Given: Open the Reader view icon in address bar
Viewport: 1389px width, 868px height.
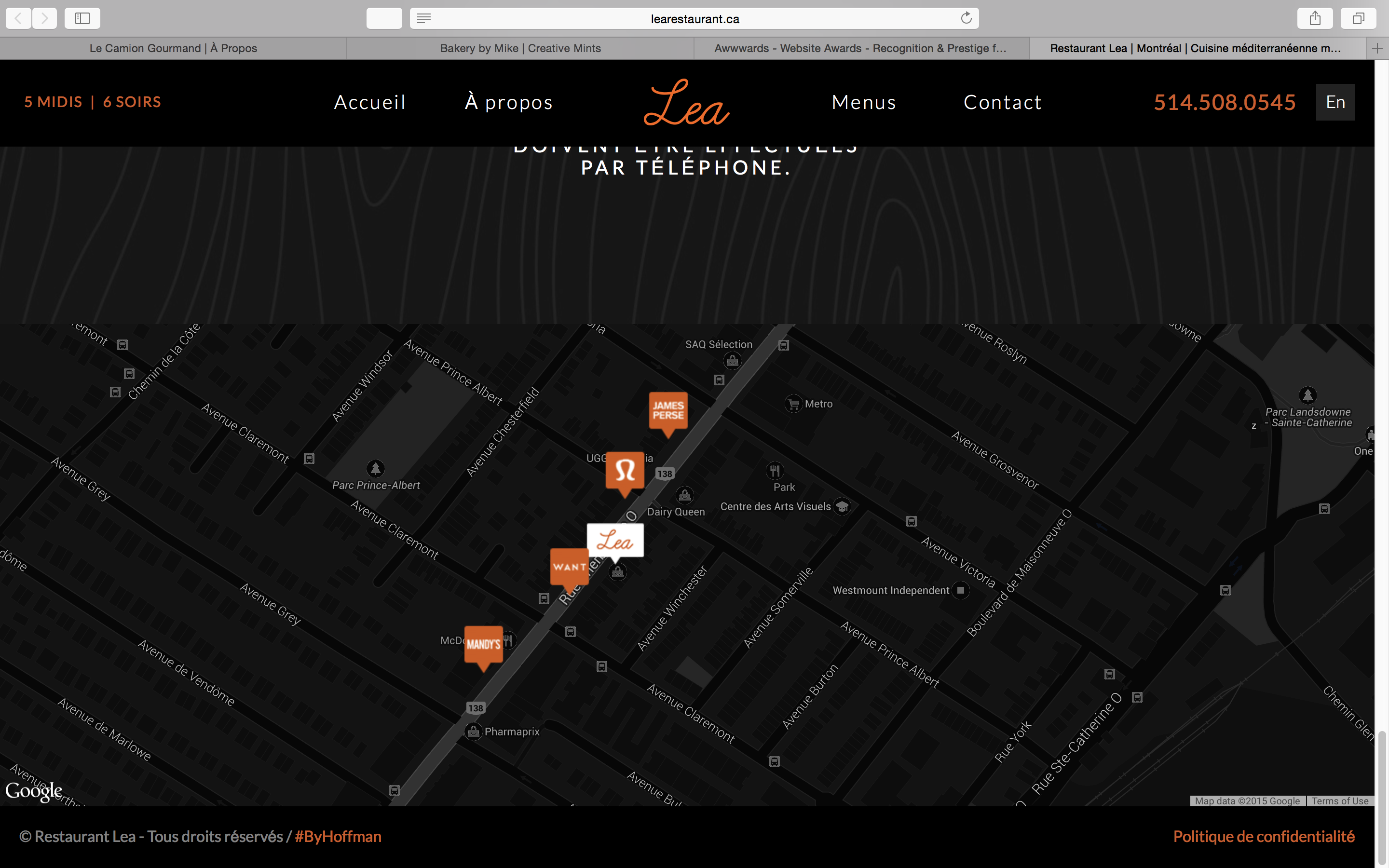Looking at the screenshot, I should click(423, 18).
